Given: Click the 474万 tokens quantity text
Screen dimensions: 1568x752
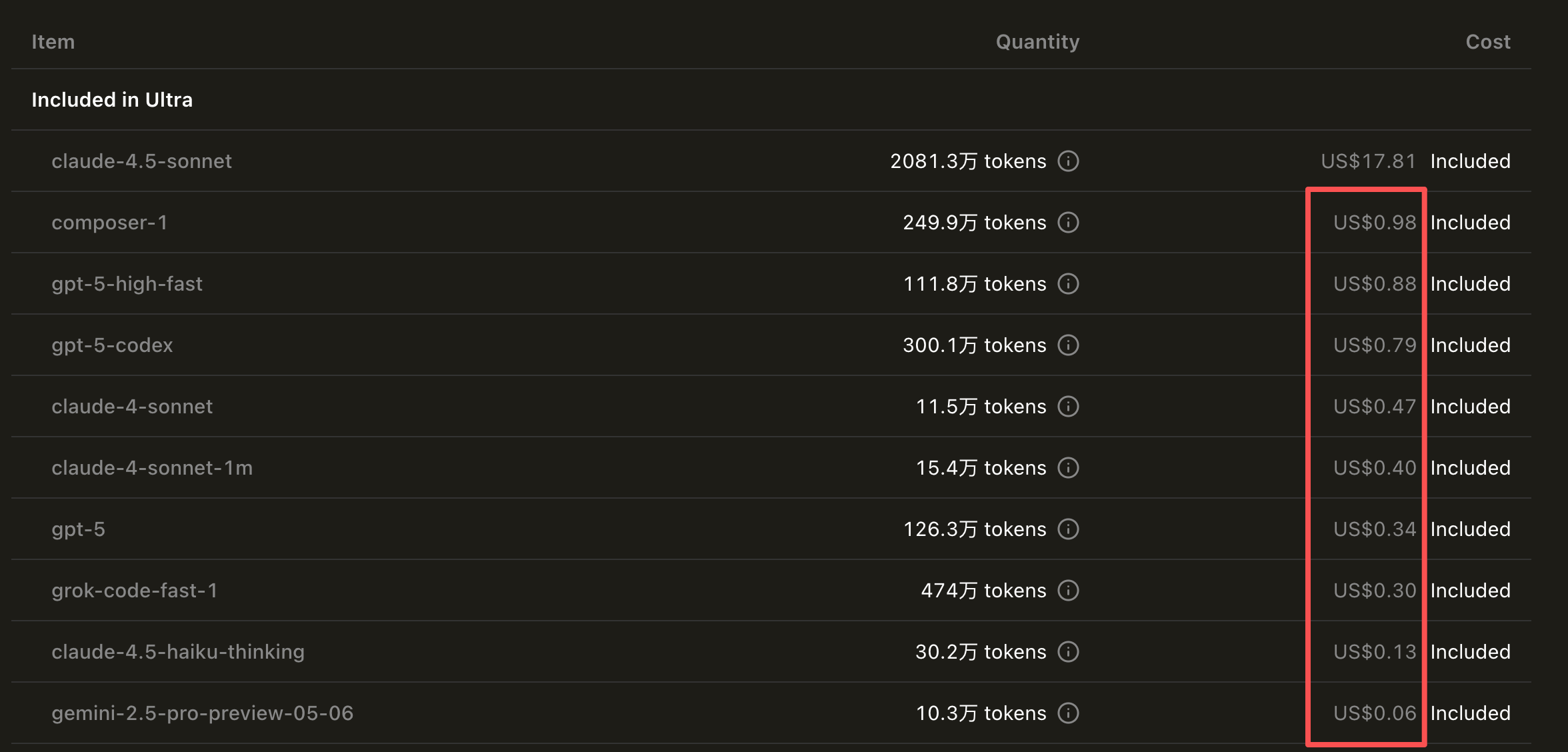Looking at the screenshot, I should 983,591.
